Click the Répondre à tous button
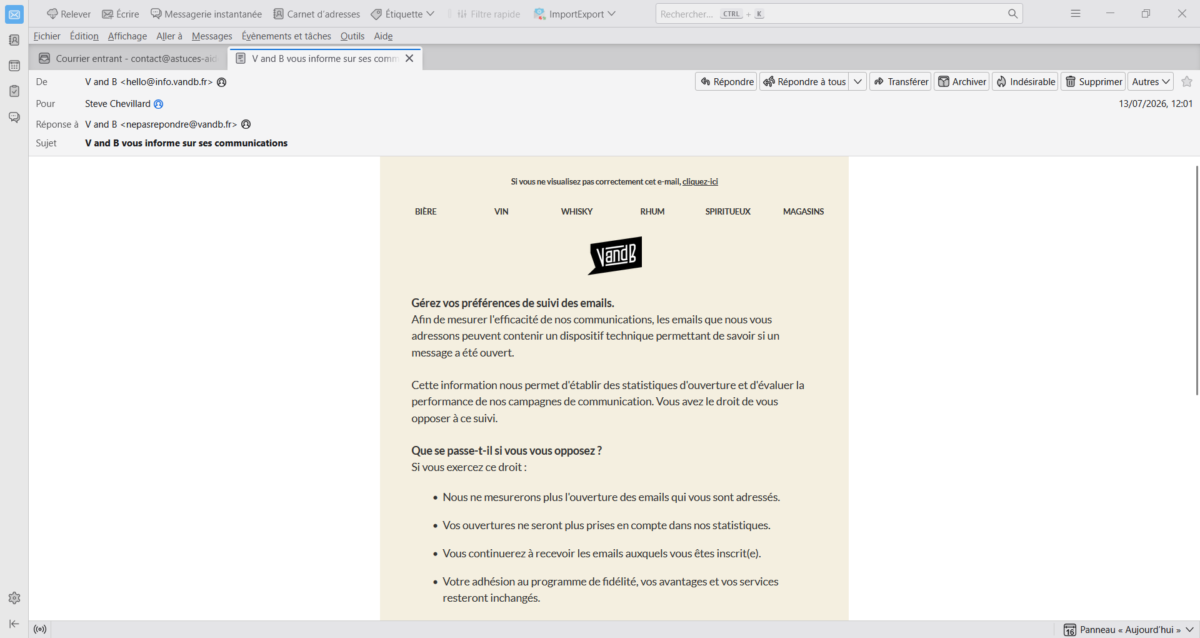This screenshot has width=1200, height=638. tap(804, 82)
